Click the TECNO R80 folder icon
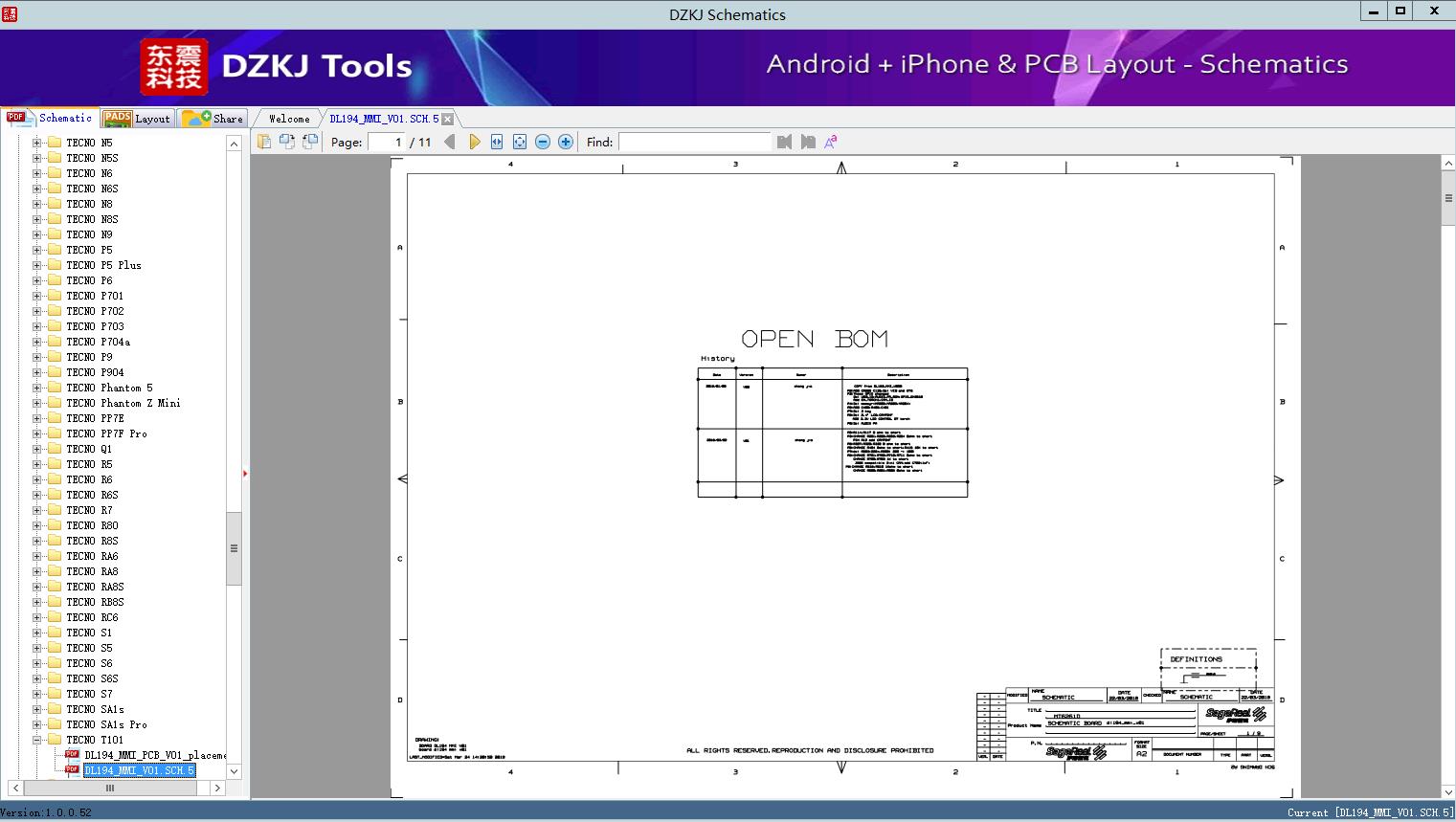Image resolution: width=1456 pixels, height=822 pixels. 55,525
